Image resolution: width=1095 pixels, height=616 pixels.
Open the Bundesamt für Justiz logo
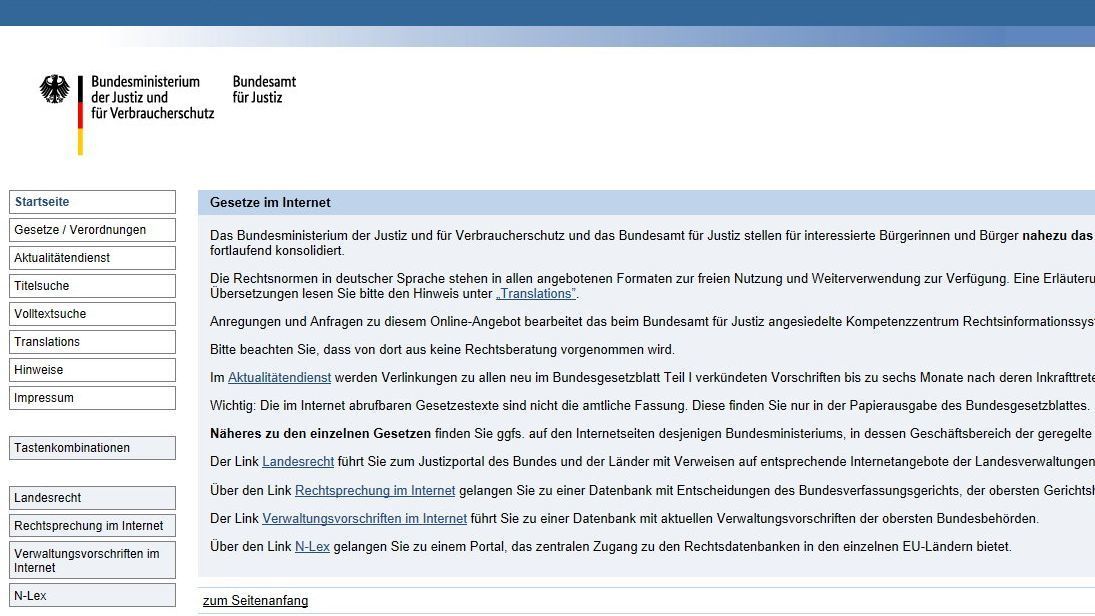pos(264,89)
